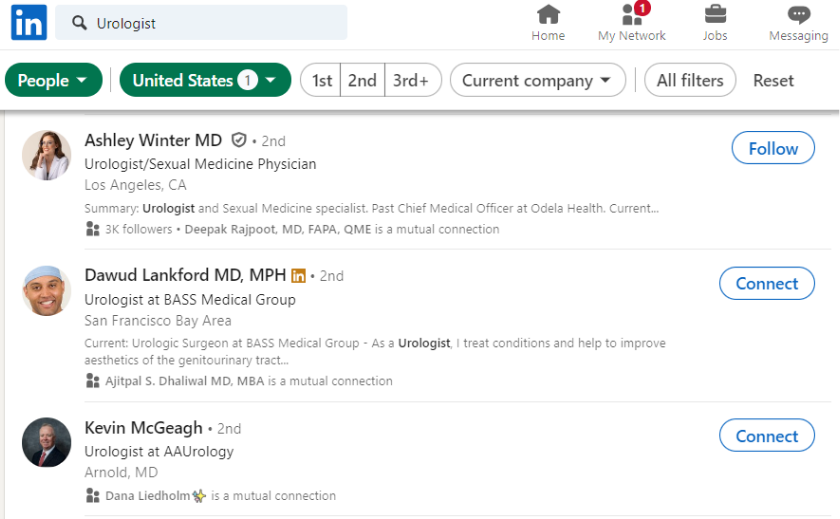
Task: Toggle the 1st connections filter
Action: tap(321, 81)
